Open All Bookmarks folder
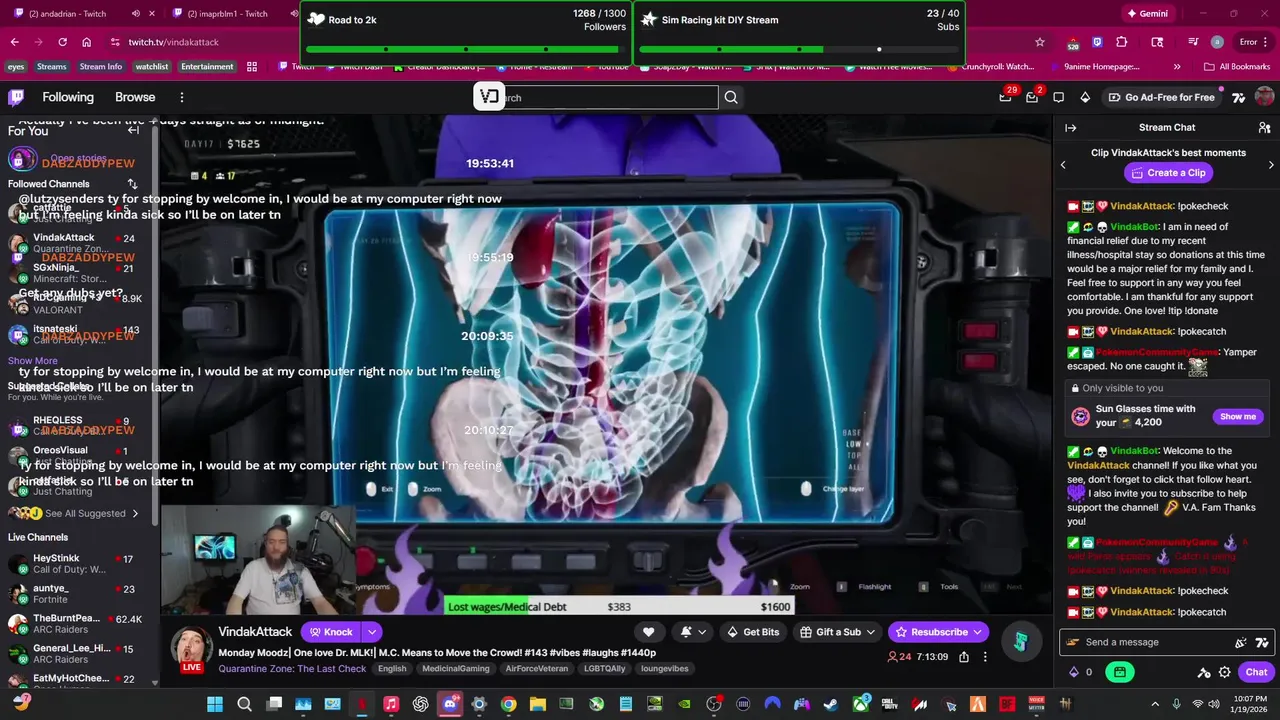 coord(1237,67)
